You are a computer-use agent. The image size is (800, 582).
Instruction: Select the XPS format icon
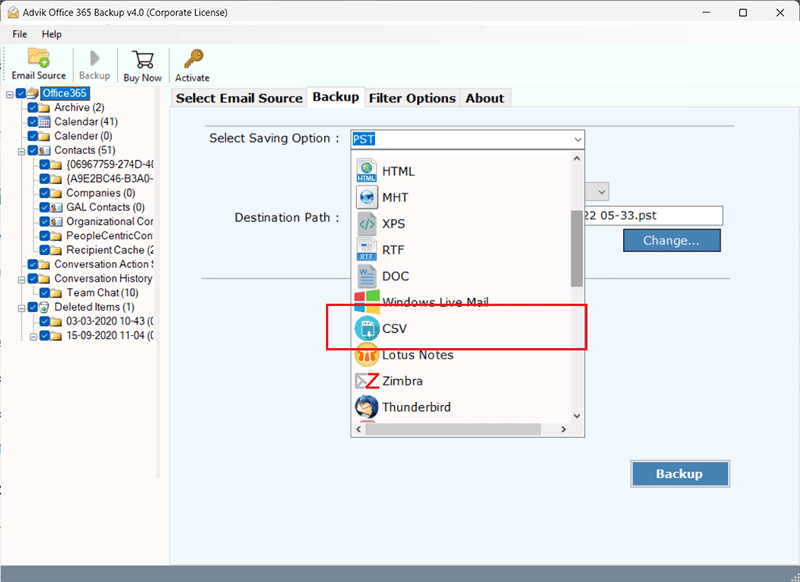[366, 223]
